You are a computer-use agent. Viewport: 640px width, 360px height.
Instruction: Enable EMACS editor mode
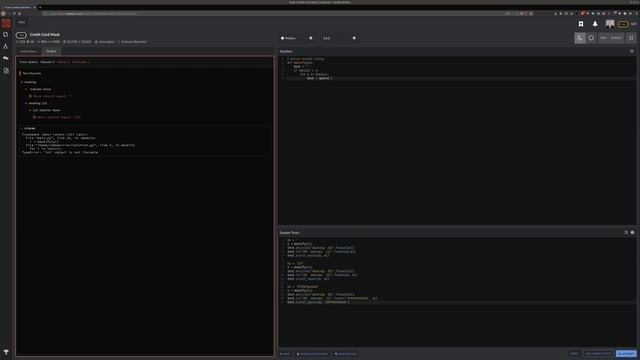[616, 38]
